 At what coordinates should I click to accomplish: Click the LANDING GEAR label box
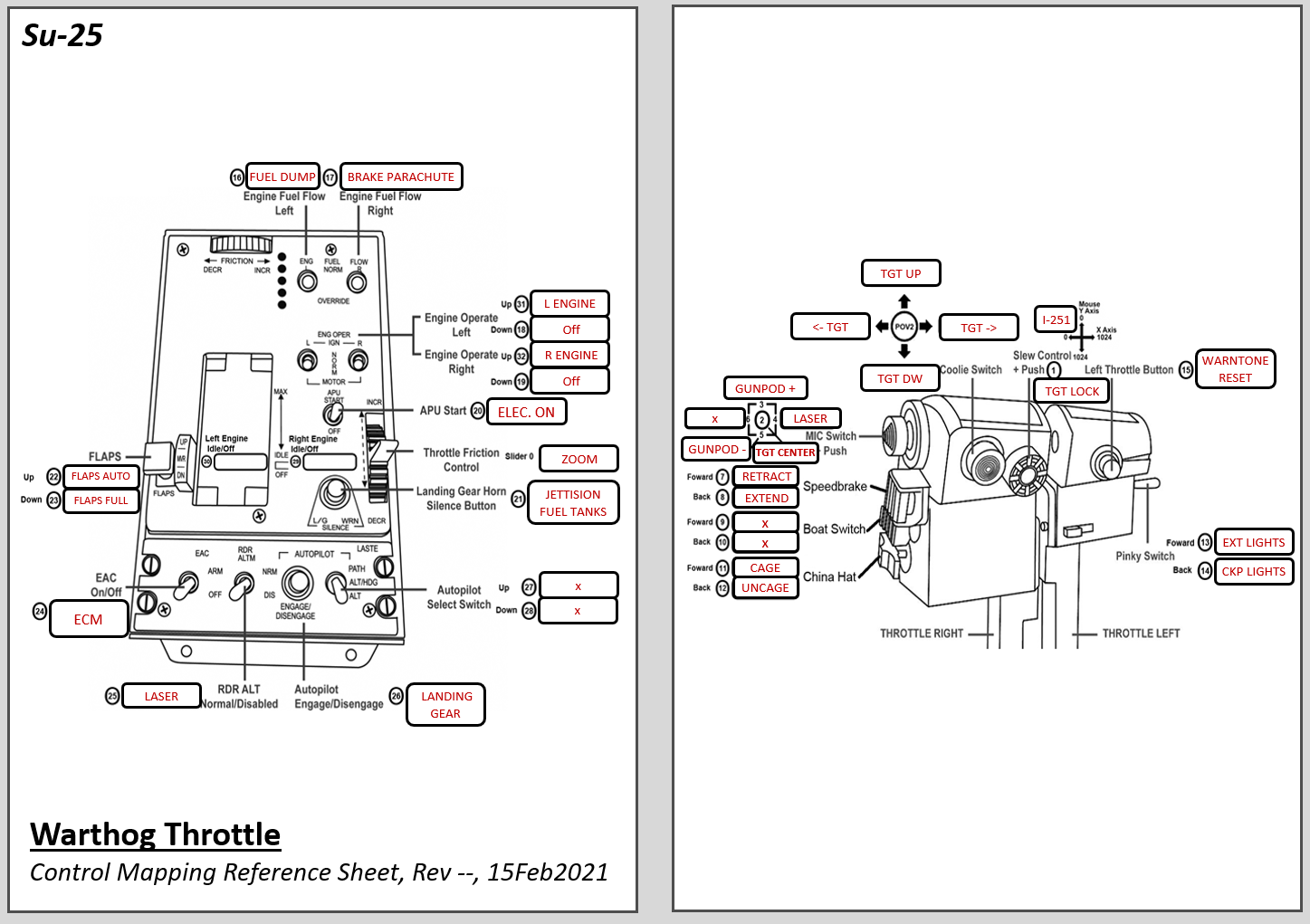[x=446, y=705]
